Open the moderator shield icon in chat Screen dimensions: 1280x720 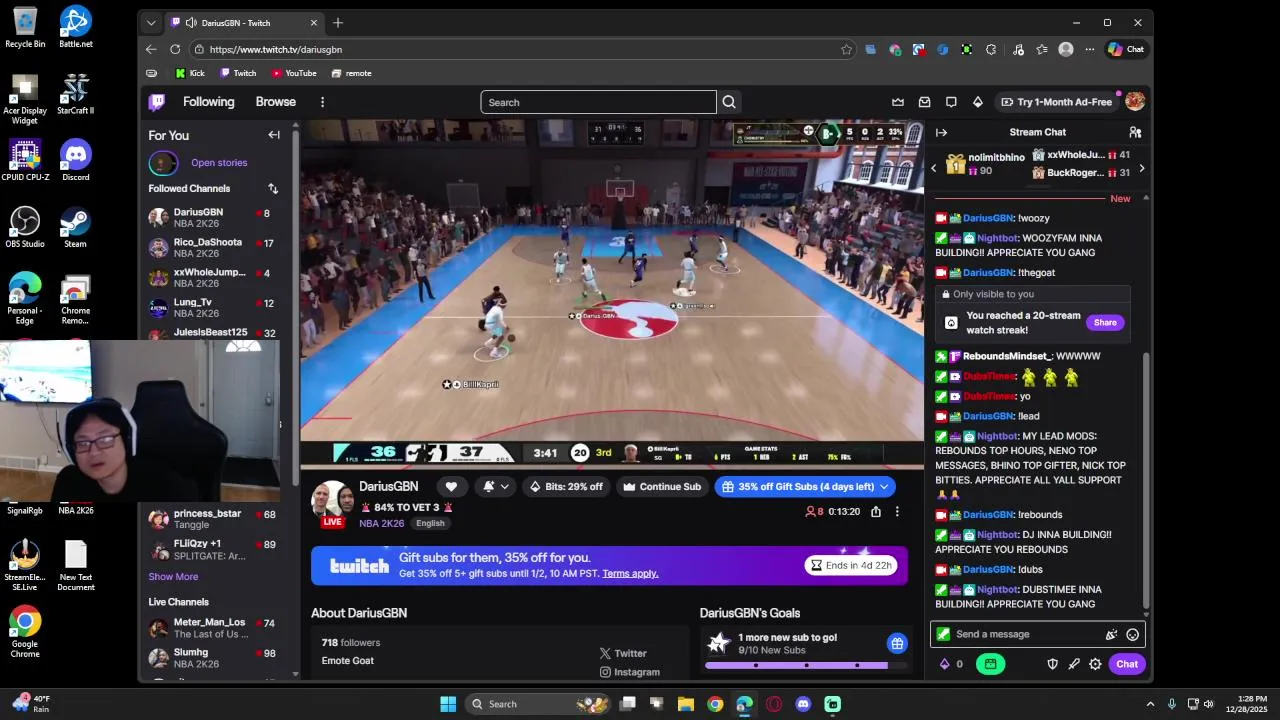[x=1053, y=664]
